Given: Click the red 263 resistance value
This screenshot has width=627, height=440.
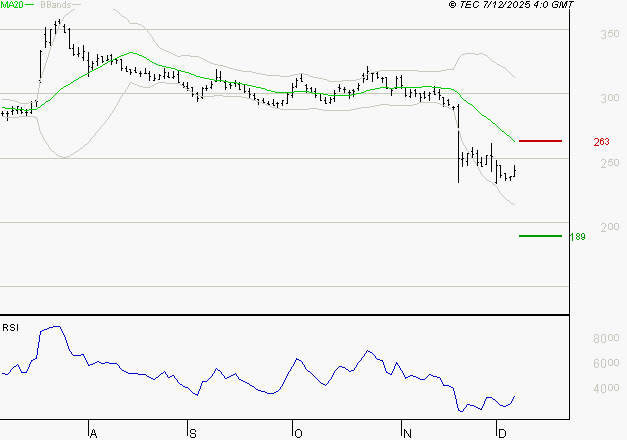Looking at the screenshot, I should coord(601,142).
